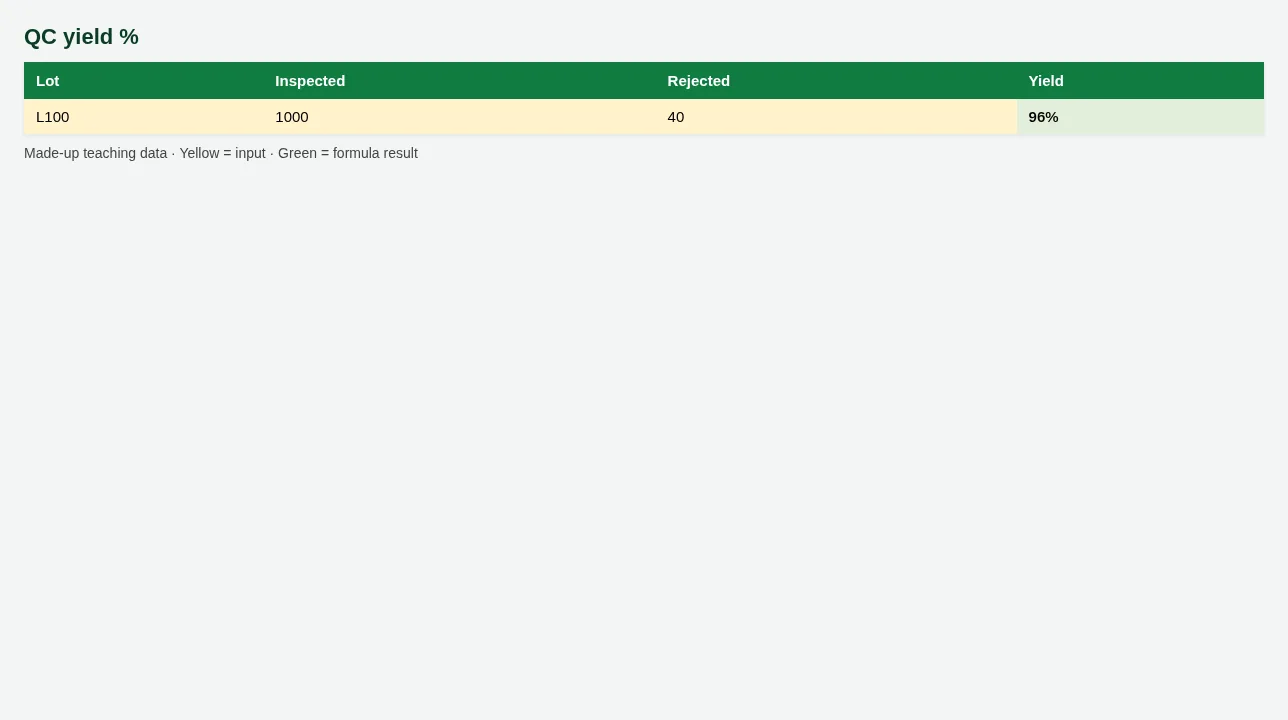1288x720 pixels.
Task: Click the "Green = formula result" legend text
Action: coord(348,153)
